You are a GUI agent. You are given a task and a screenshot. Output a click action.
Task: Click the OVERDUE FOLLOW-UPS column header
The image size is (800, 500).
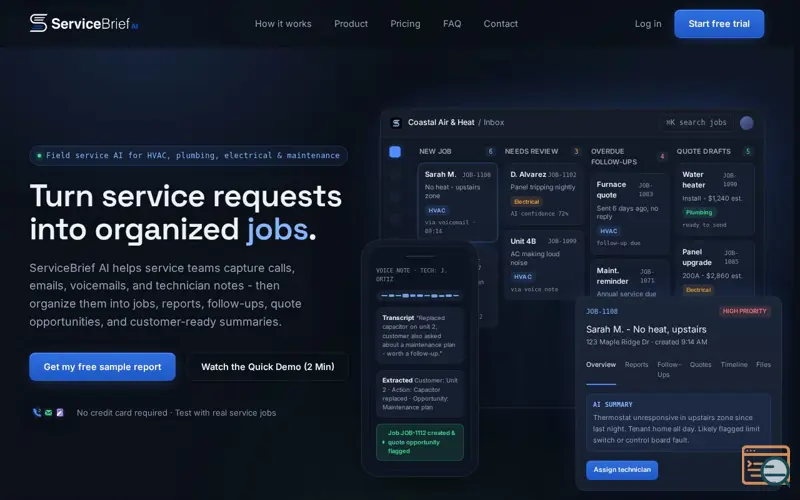point(614,157)
